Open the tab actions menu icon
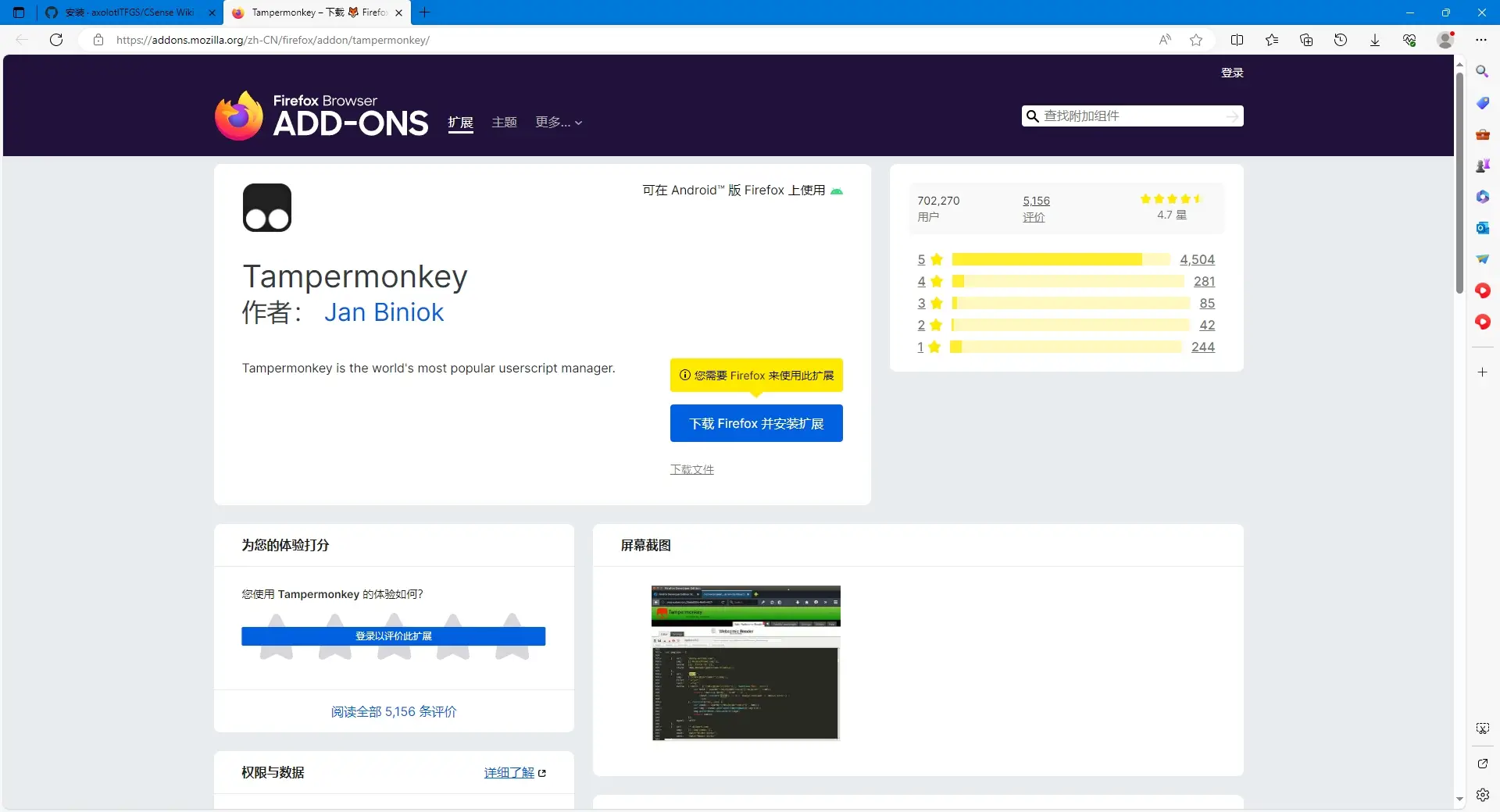 (19, 12)
